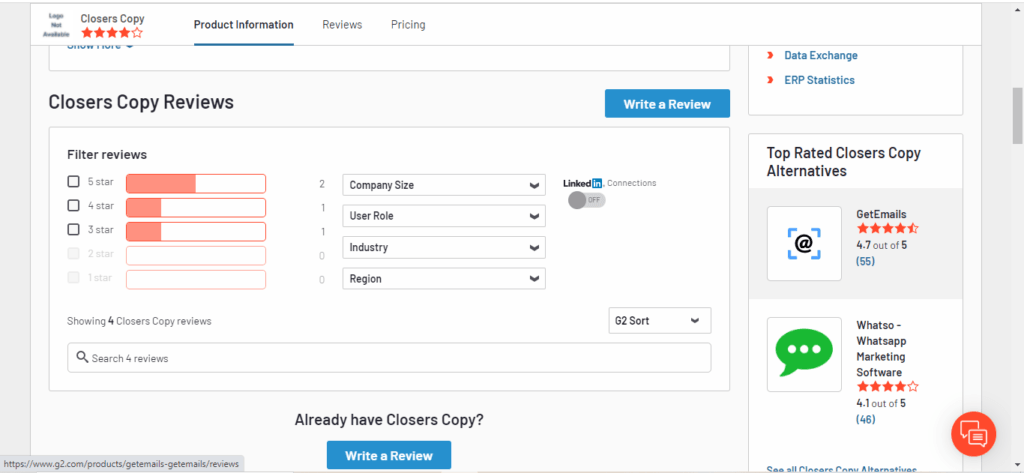This screenshot has height=473, width=1024.
Task: Click the search magnifier icon in reviews field
Action: click(x=82, y=357)
